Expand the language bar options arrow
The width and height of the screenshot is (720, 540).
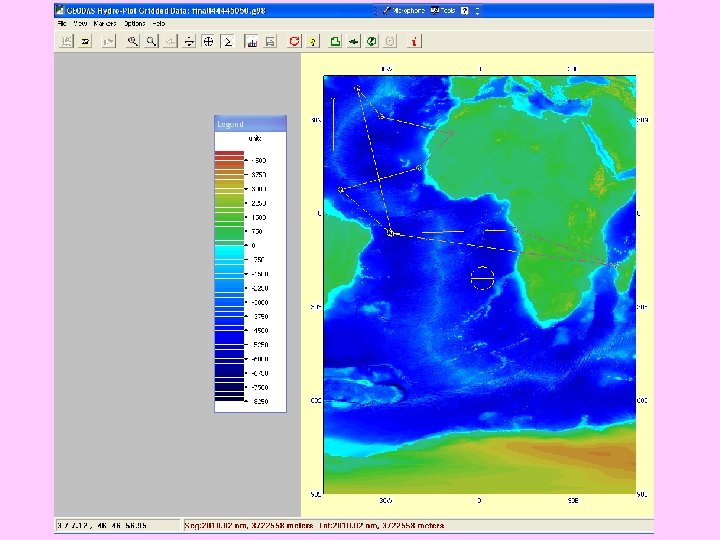[x=477, y=13]
